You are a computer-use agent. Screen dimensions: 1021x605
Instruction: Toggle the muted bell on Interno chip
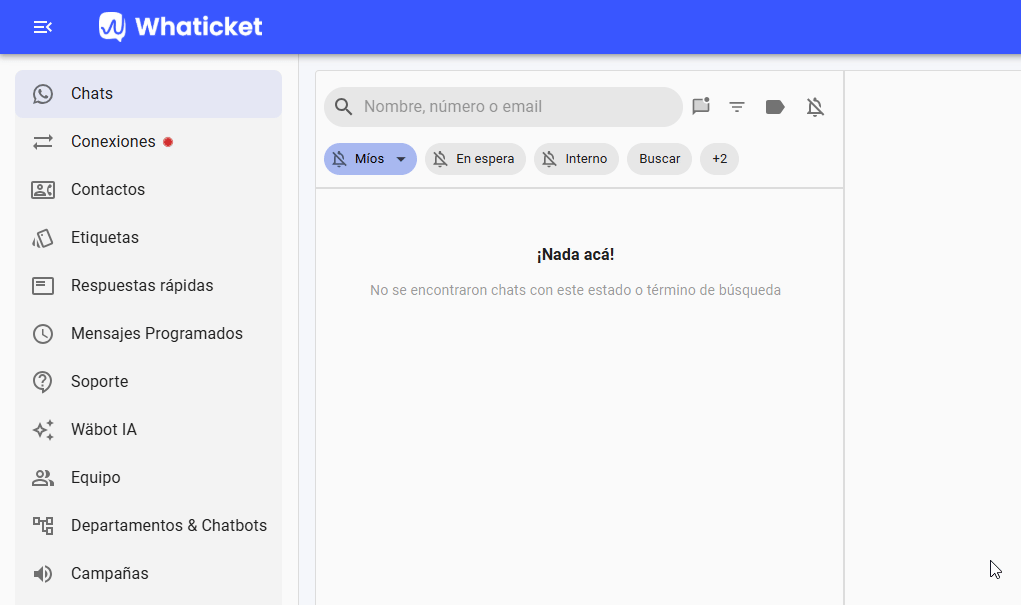click(x=550, y=159)
